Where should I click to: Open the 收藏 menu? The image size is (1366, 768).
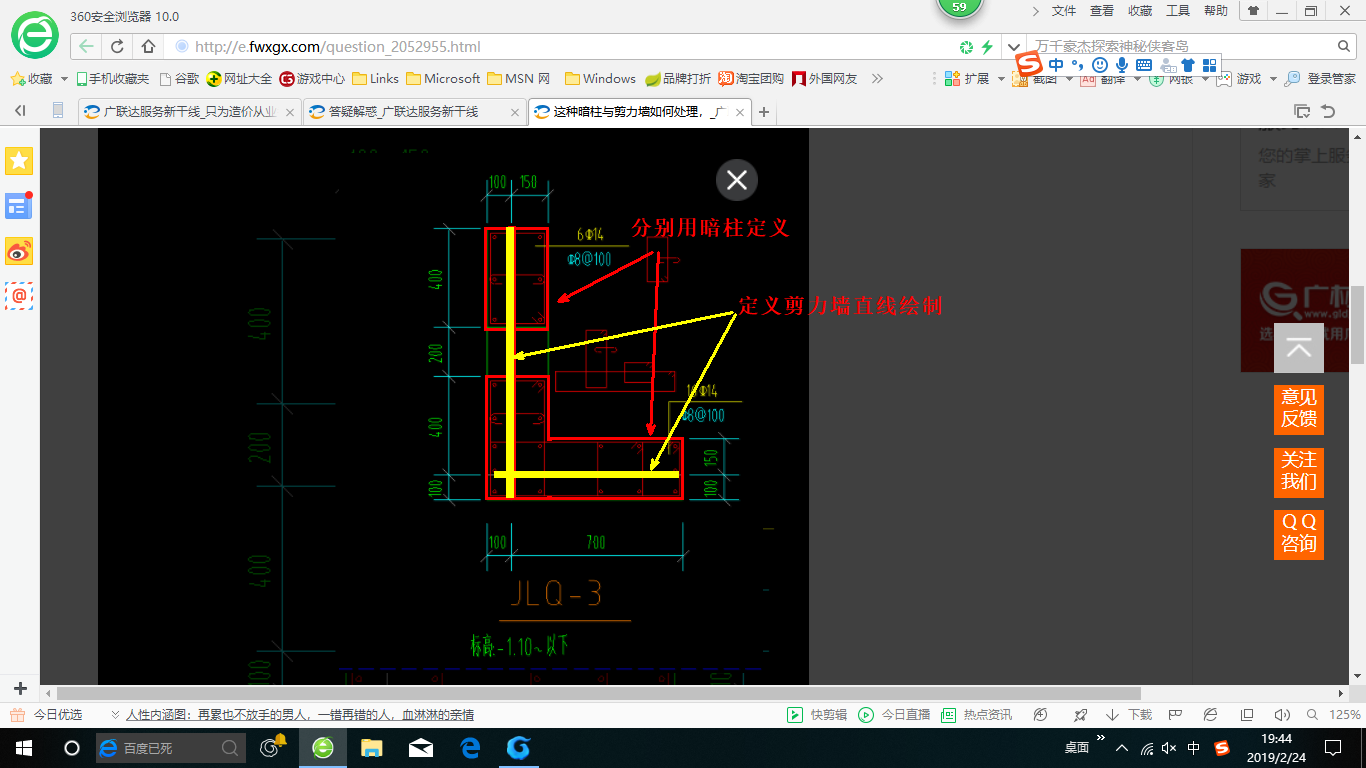pos(1140,11)
